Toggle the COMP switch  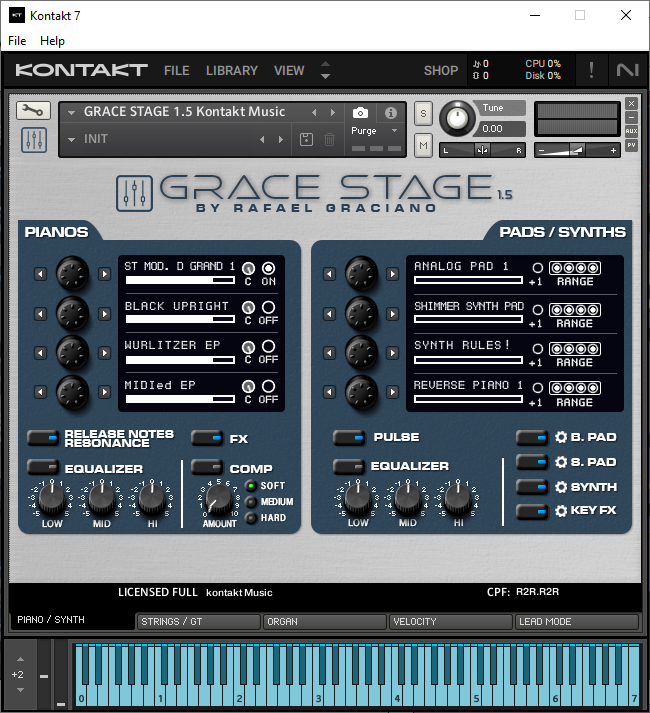click(207, 467)
